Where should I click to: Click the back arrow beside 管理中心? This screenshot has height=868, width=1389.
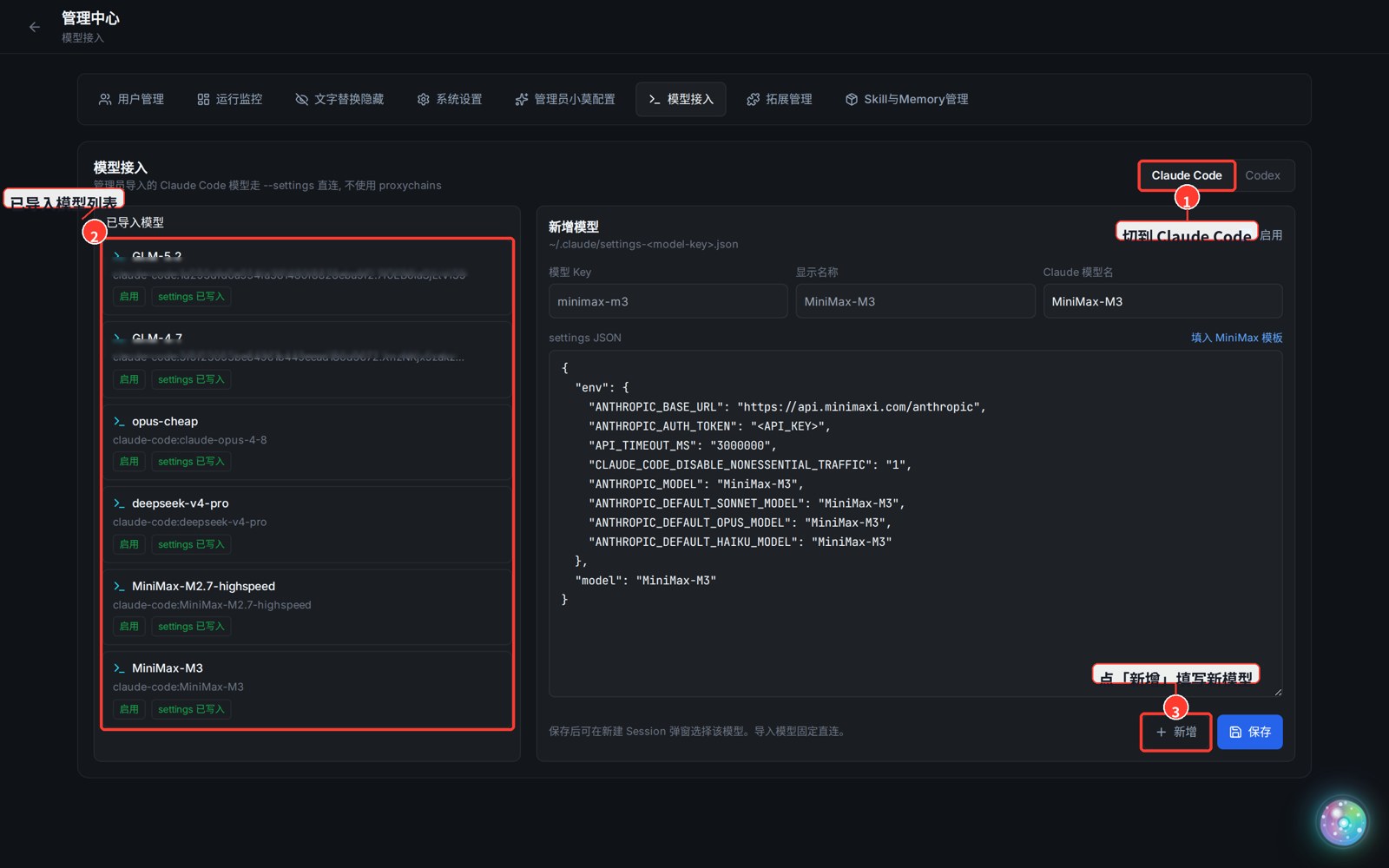(x=35, y=27)
